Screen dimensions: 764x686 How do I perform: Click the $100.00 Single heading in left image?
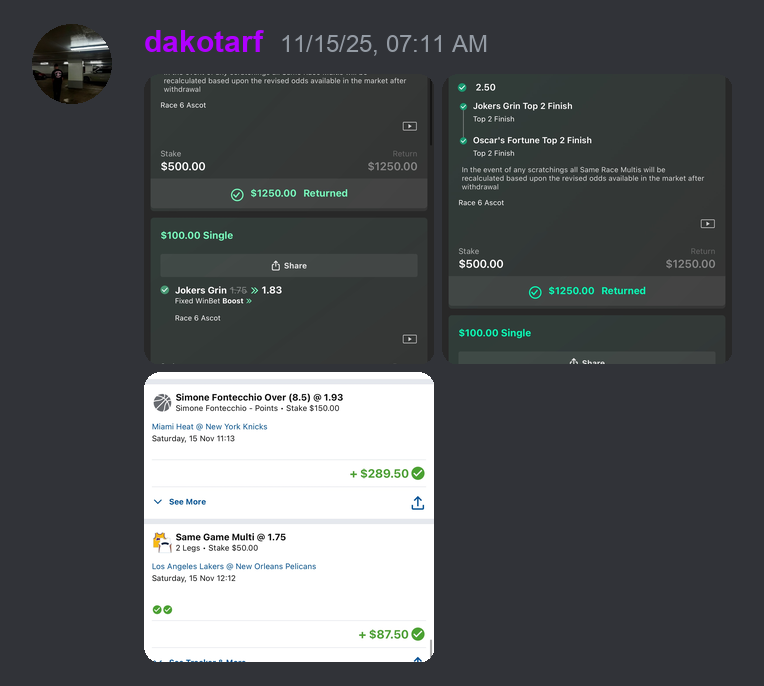pos(197,235)
